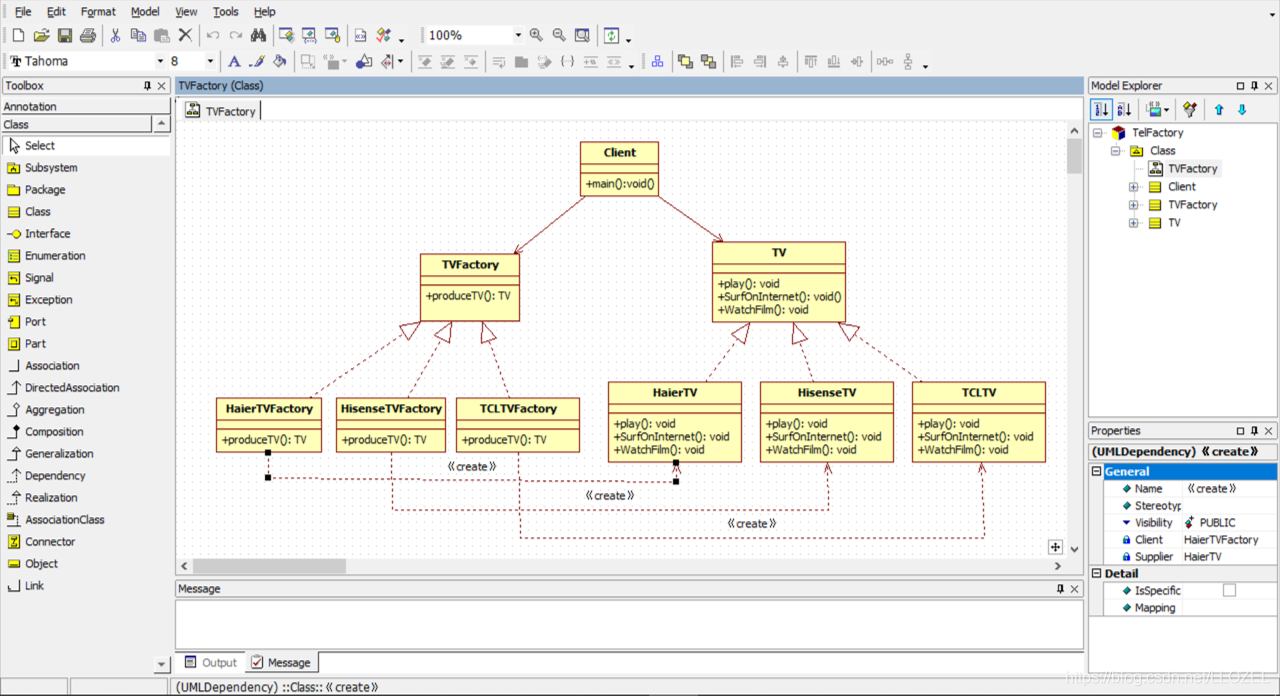Open the zoom level dropdown at 100%
The height and width of the screenshot is (696, 1280).
point(518,35)
